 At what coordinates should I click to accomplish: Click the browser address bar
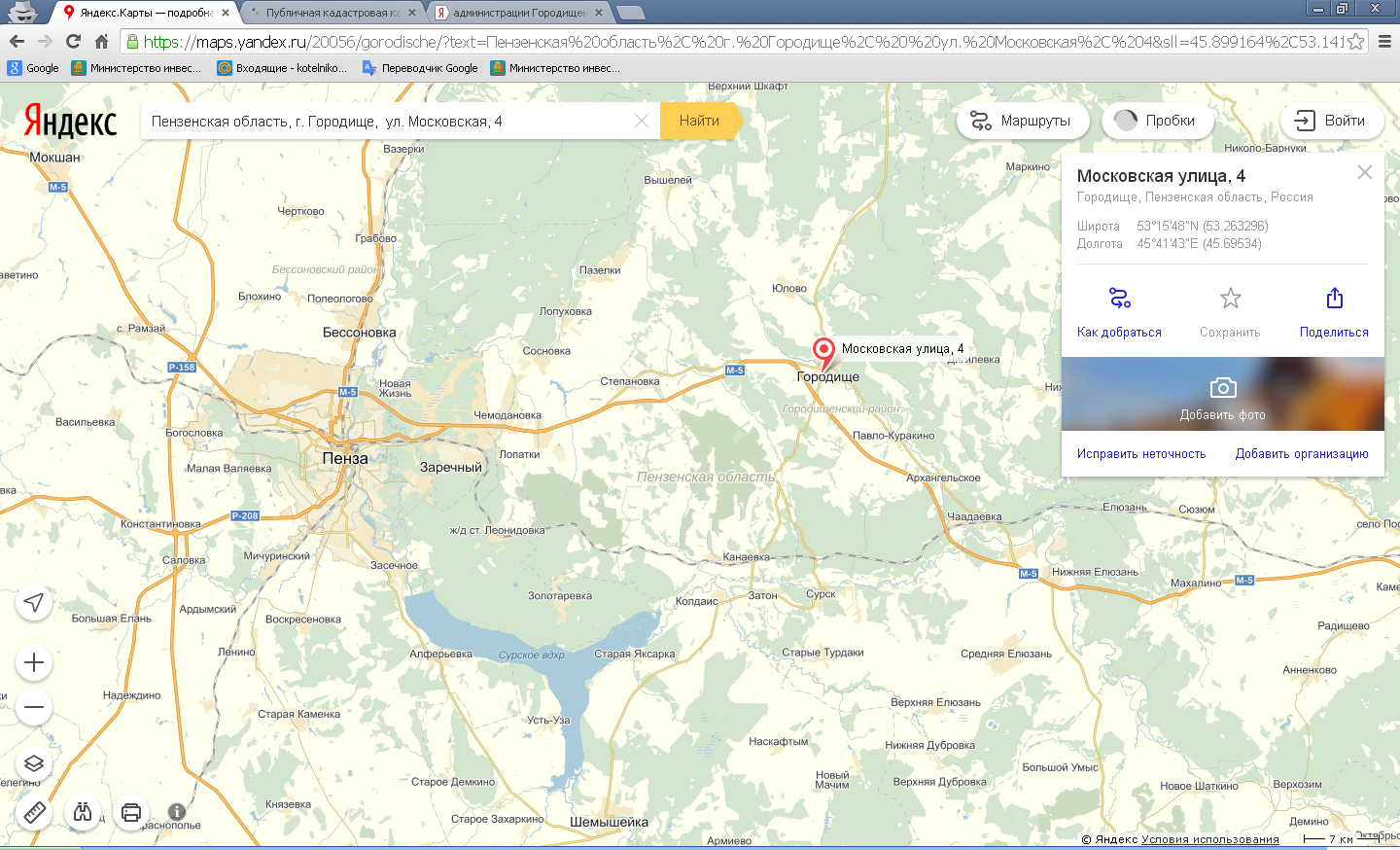(744, 42)
